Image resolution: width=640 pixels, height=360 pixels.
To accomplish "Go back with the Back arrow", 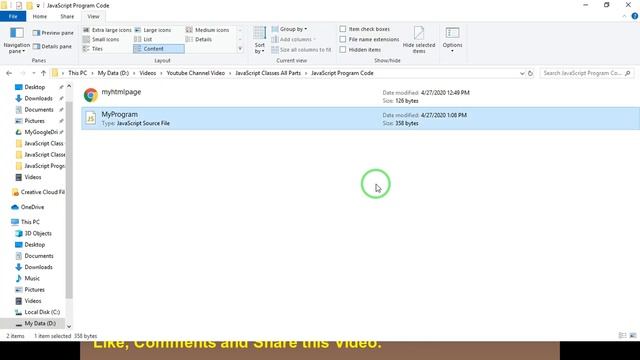I will point(9,73).
